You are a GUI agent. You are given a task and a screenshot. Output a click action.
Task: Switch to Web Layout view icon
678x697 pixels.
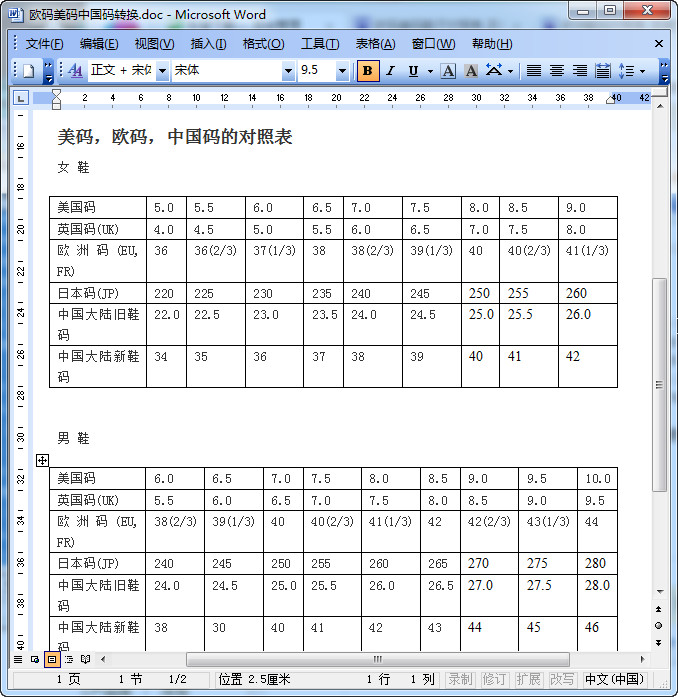click(35, 659)
